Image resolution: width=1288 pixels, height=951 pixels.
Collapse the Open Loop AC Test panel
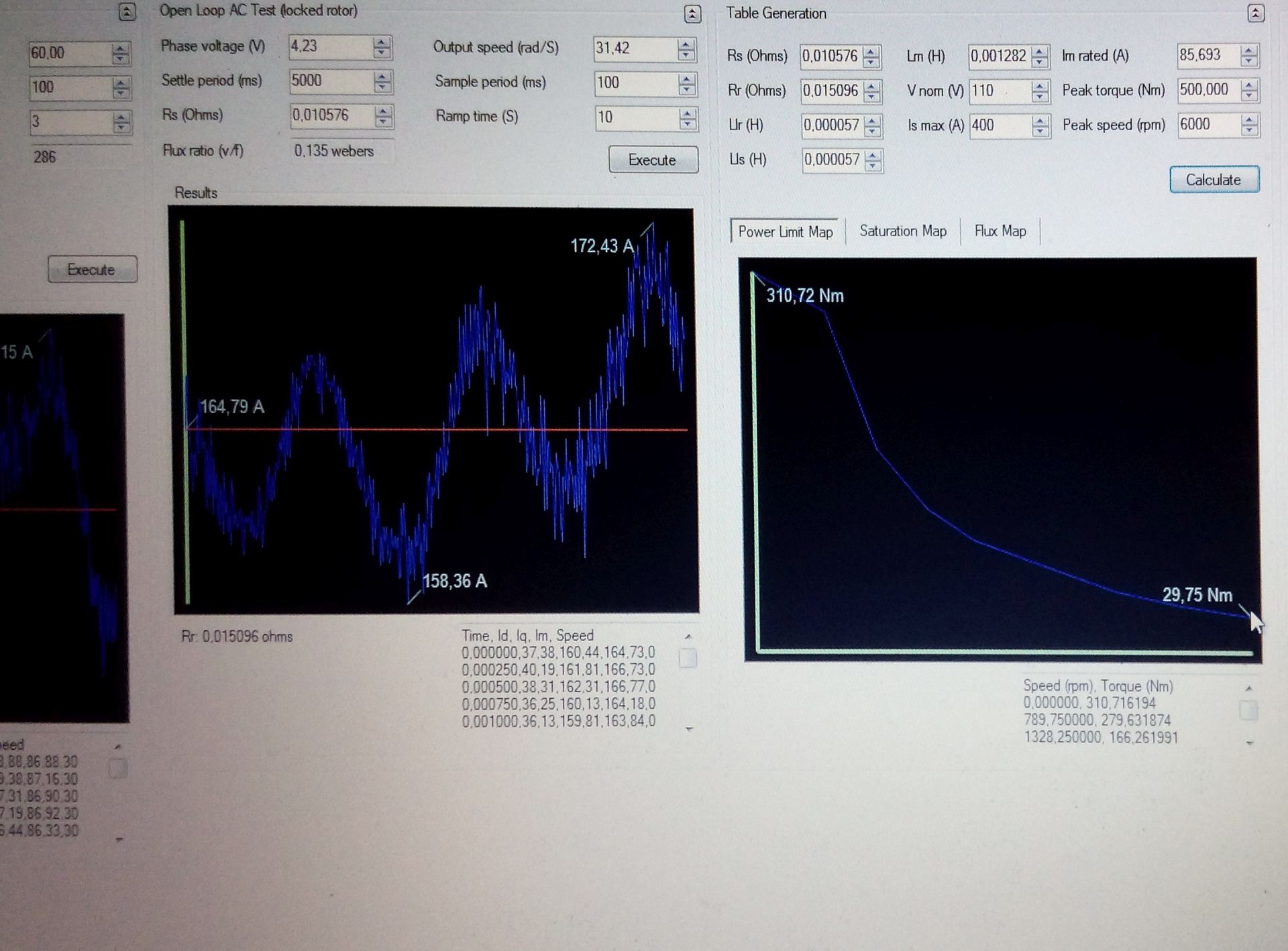point(692,13)
